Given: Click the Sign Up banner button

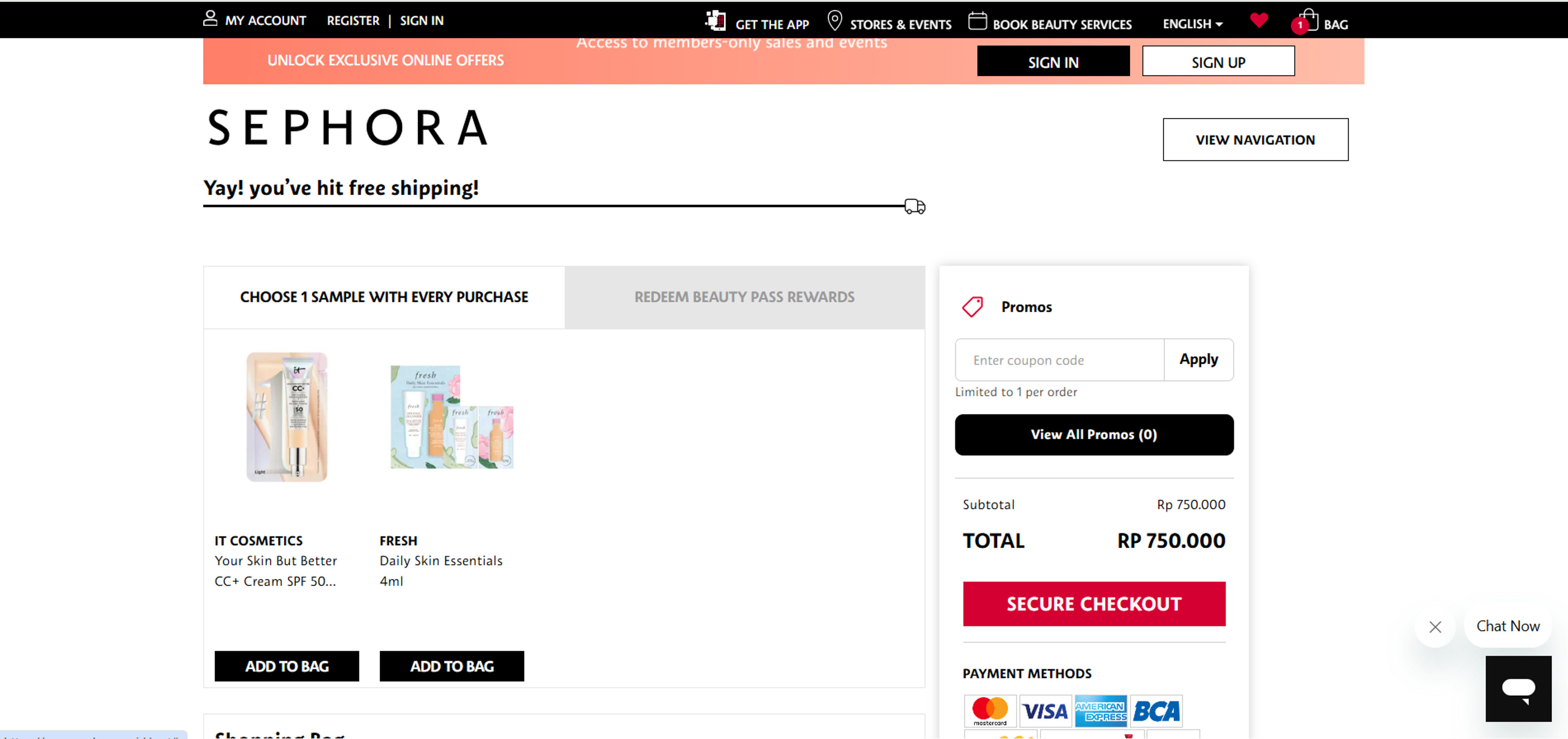Looking at the screenshot, I should (1218, 62).
